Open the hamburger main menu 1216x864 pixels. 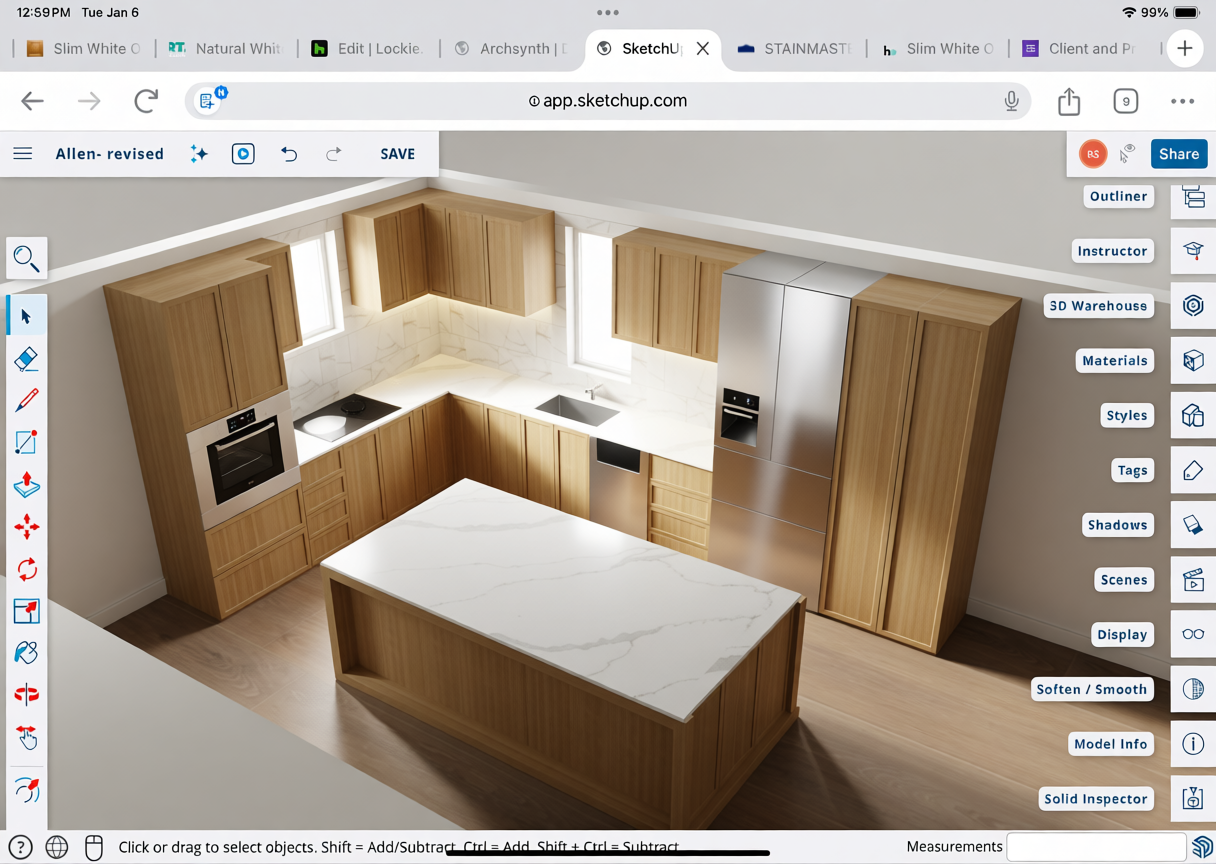(x=23, y=154)
